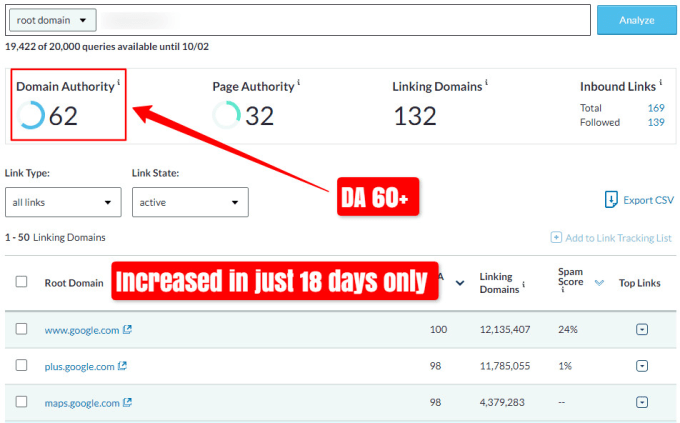Click the total inbound links value 169
680x423 pixels.
click(x=656, y=108)
